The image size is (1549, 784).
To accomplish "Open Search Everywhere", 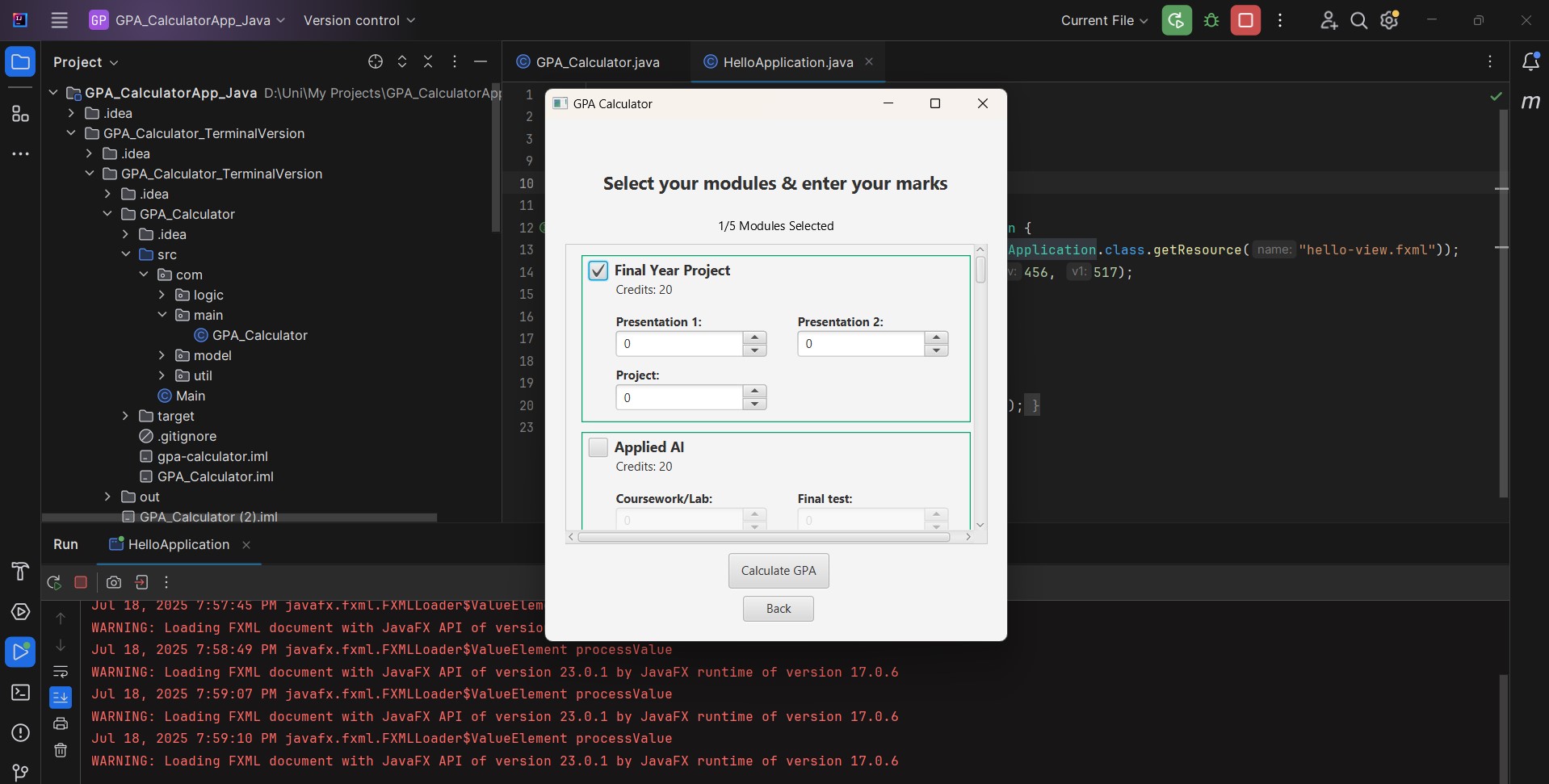I will (x=1359, y=20).
